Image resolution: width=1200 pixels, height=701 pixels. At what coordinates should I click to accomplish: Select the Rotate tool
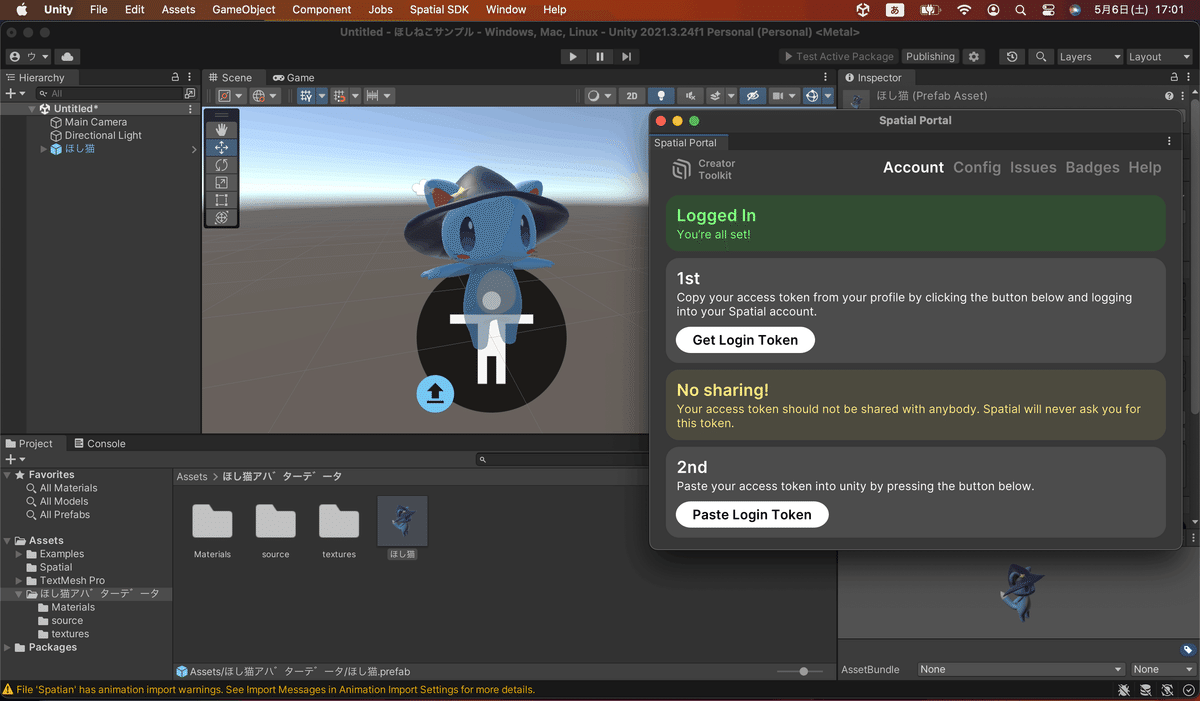coord(222,165)
